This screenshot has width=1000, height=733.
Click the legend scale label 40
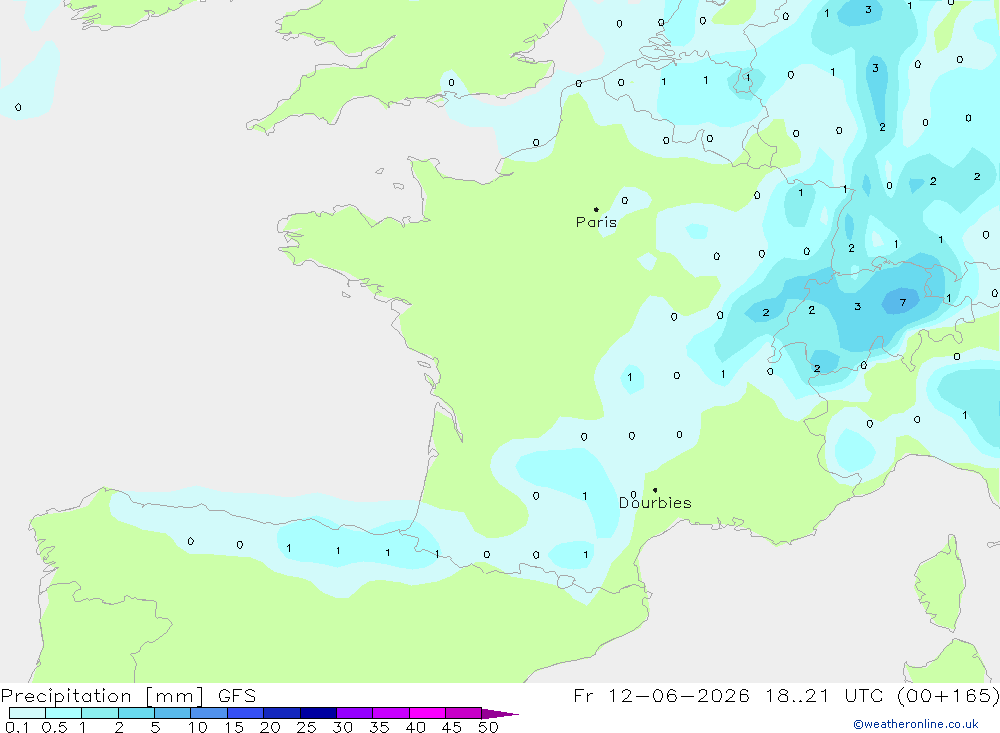(415, 727)
